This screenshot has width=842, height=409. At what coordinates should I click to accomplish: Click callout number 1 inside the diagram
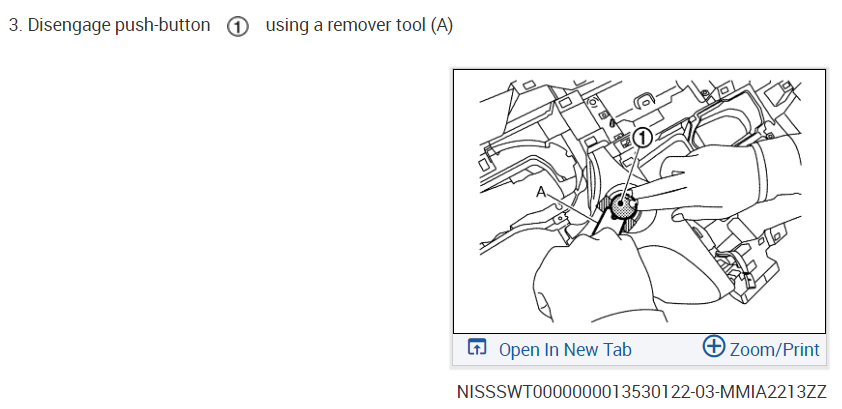point(642,137)
